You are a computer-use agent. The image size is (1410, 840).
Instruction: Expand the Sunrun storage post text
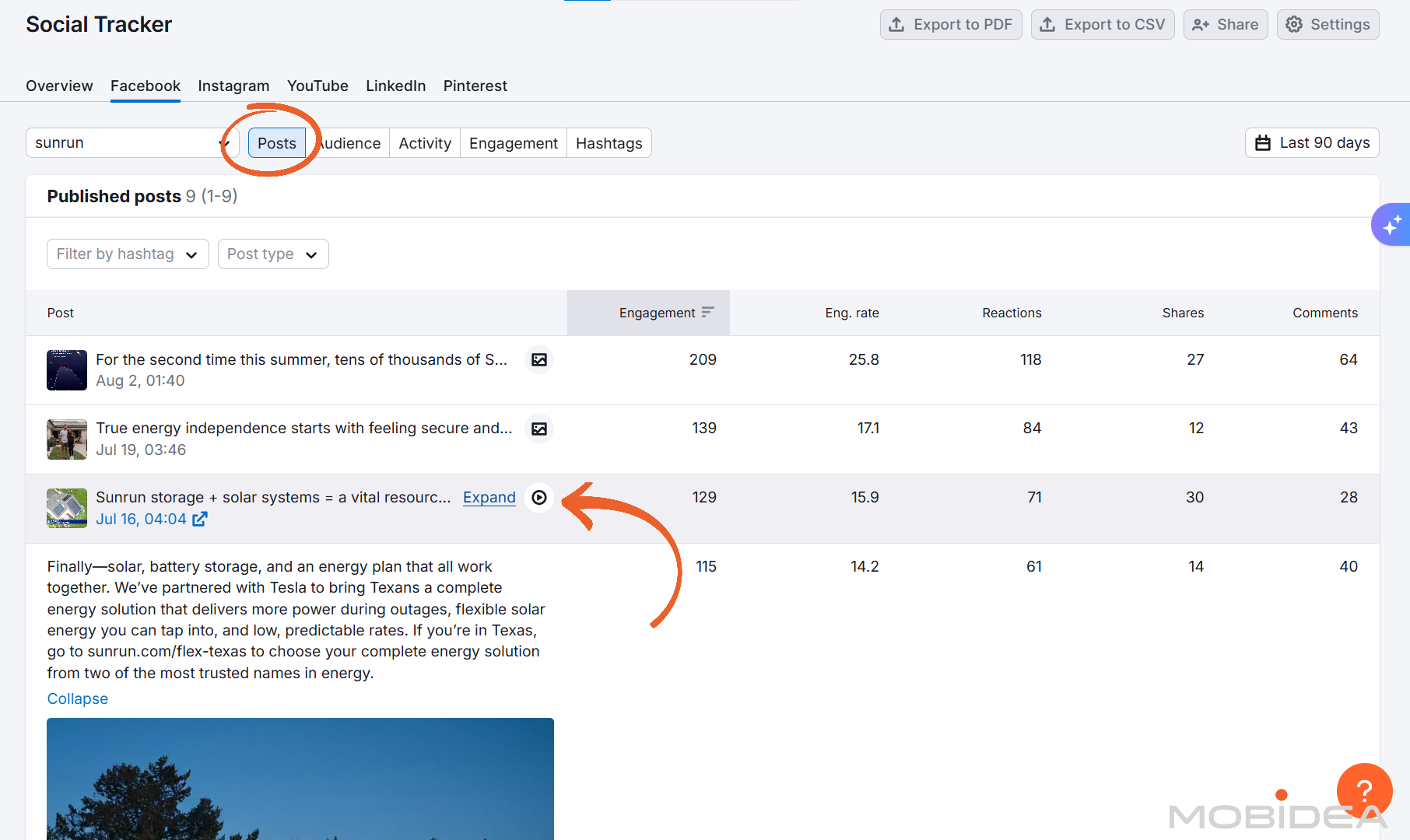coord(489,497)
